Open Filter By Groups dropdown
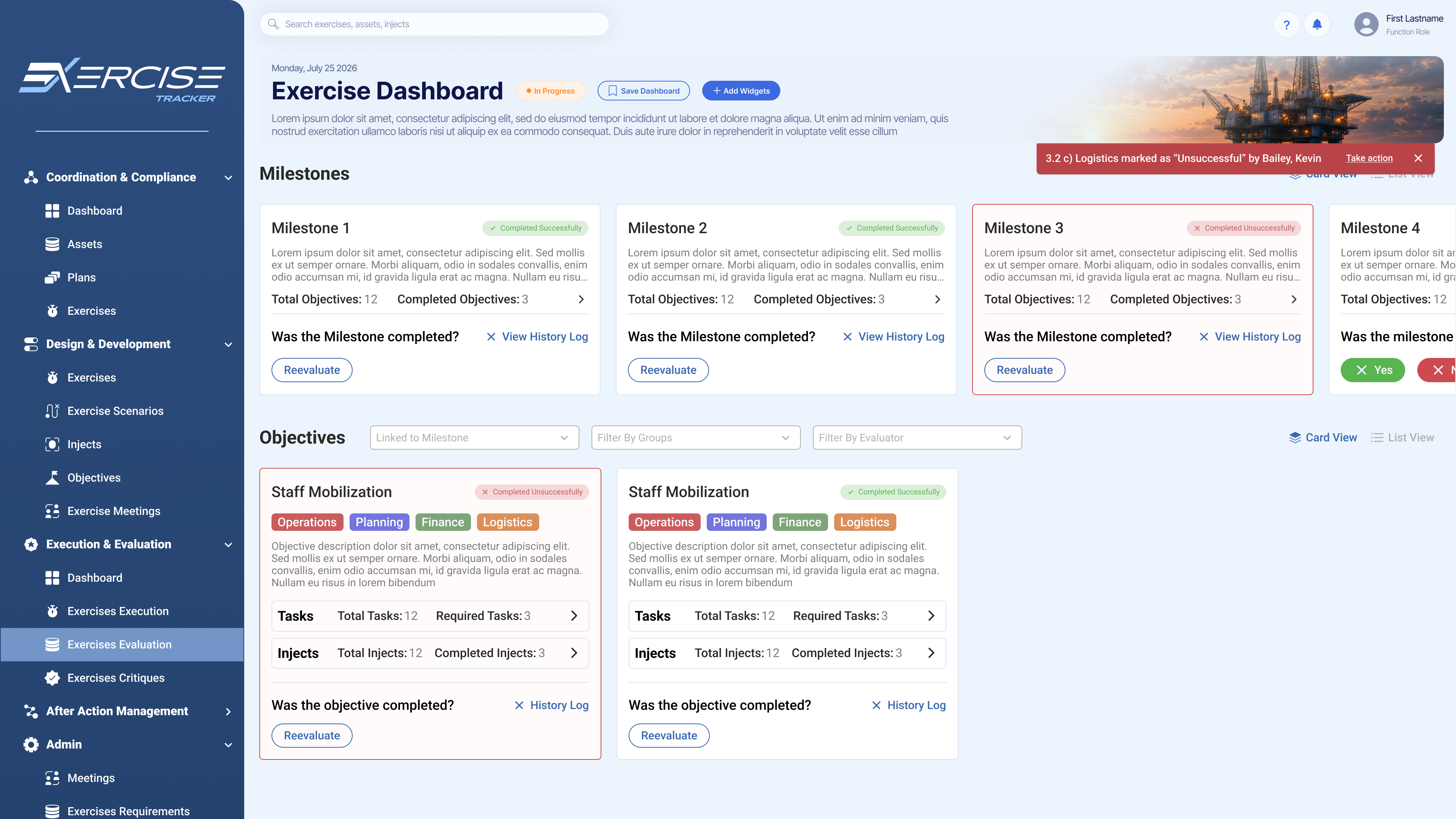1456x819 pixels. click(x=696, y=438)
